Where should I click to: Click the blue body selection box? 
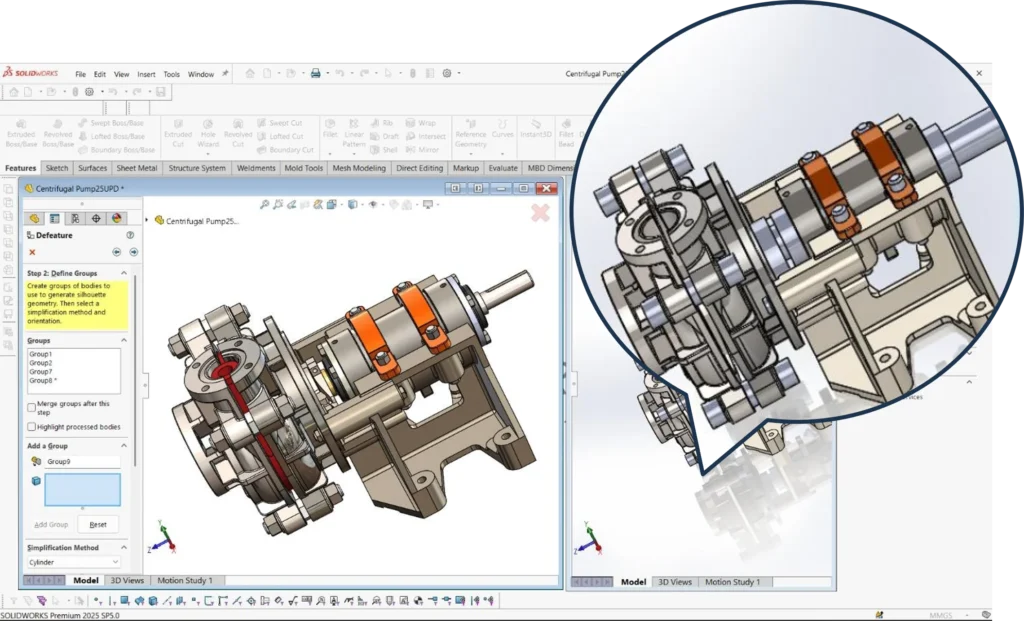click(x=82, y=490)
